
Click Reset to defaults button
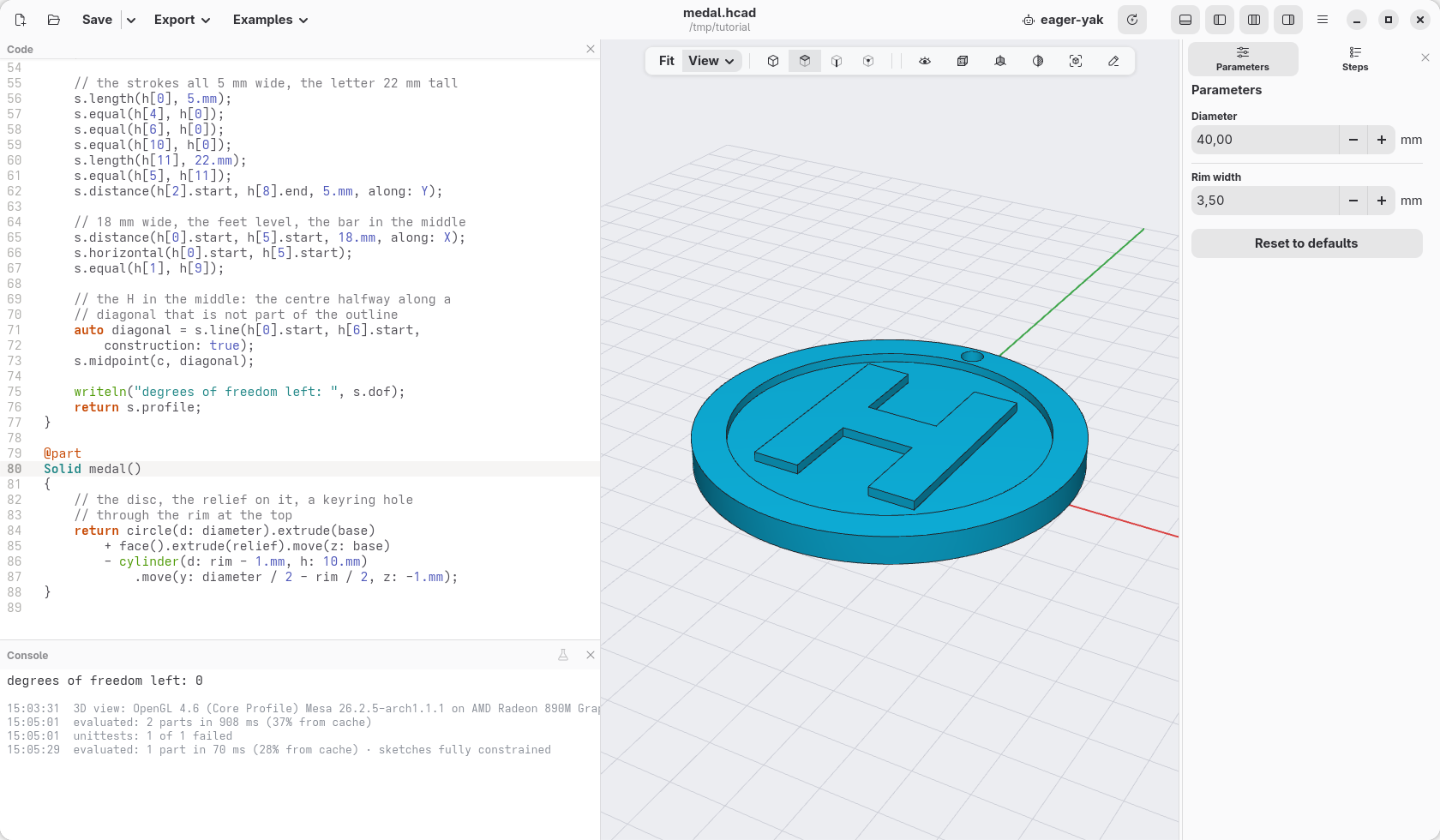pos(1306,243)
